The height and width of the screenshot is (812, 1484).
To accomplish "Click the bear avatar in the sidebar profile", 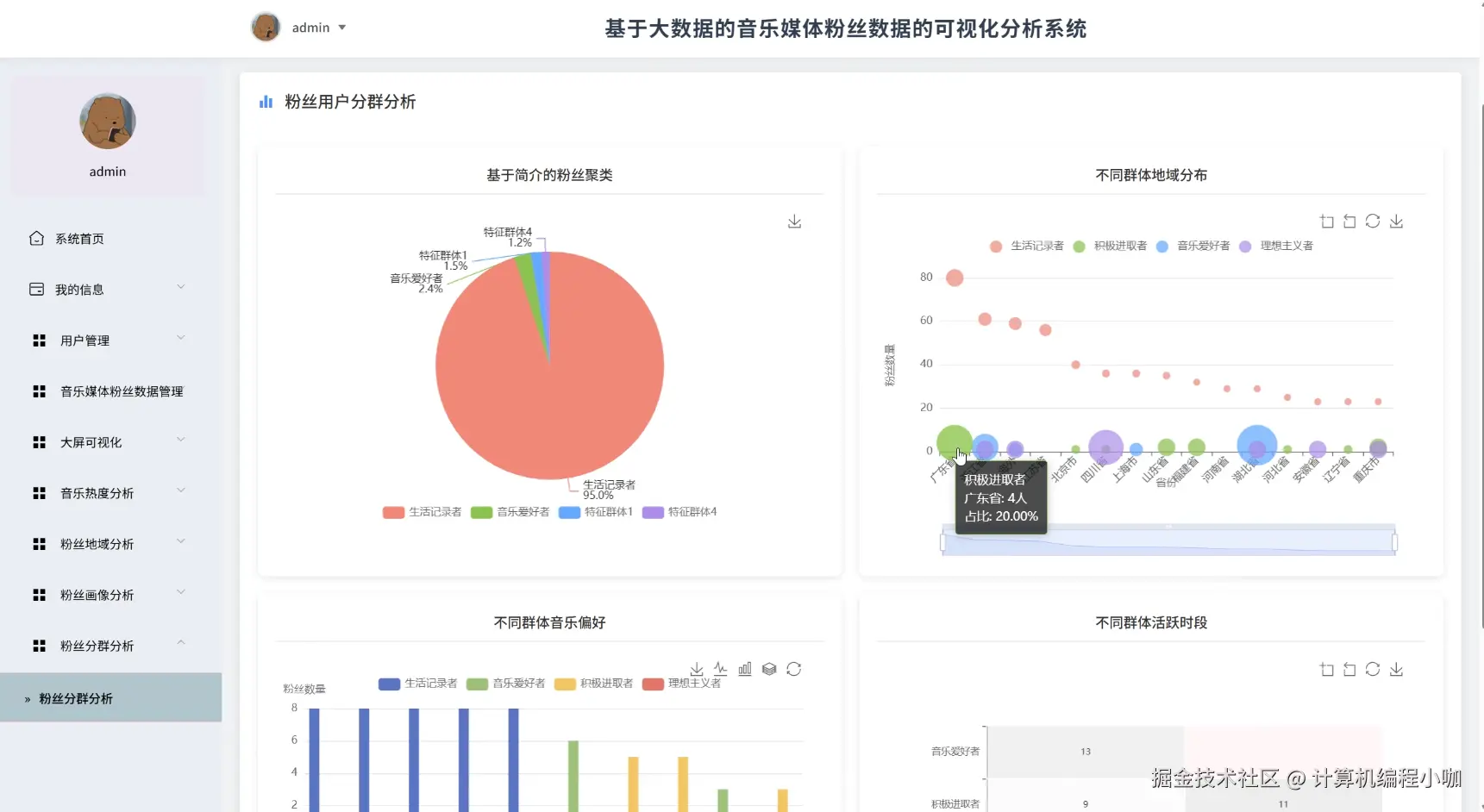I will (108, 122).
